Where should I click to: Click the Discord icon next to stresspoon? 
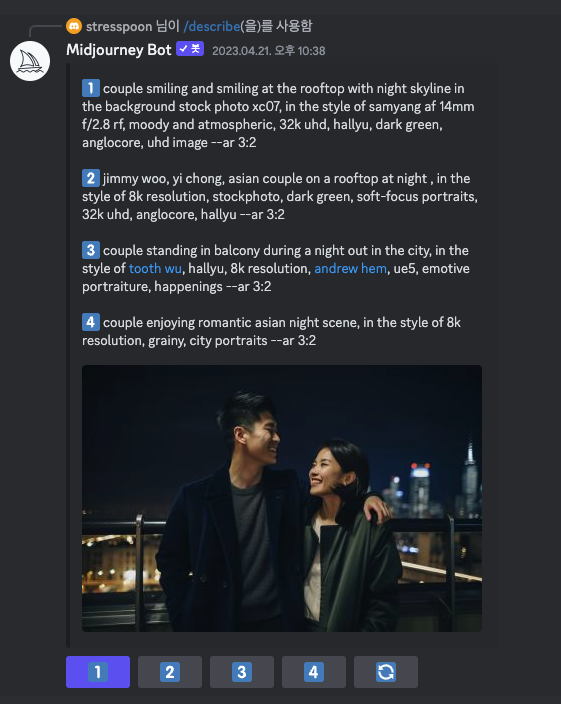tap(74, 26)
